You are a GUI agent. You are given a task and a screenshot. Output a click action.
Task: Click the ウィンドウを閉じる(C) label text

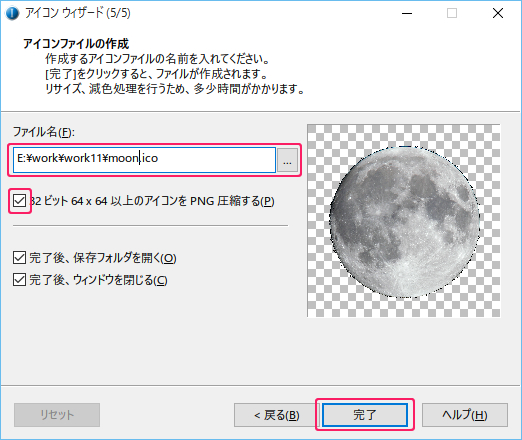tap(98, 280)
